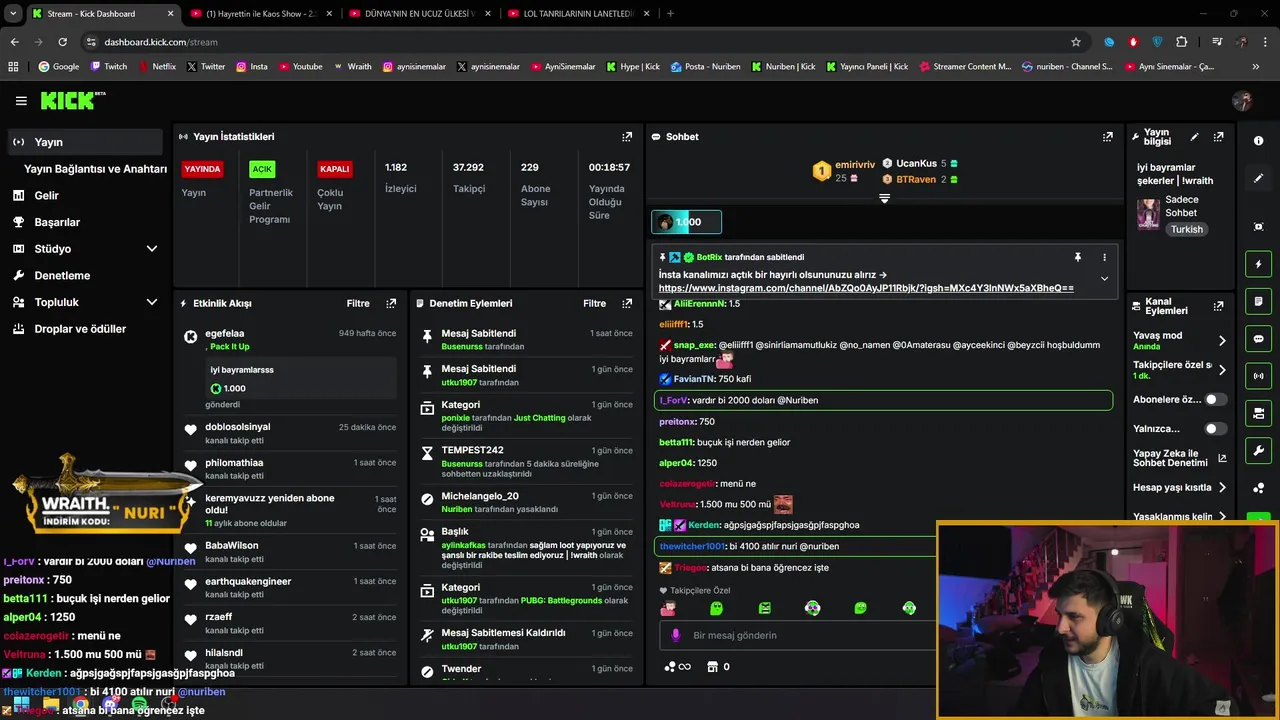Reload the Kick dashboard page

62,42
